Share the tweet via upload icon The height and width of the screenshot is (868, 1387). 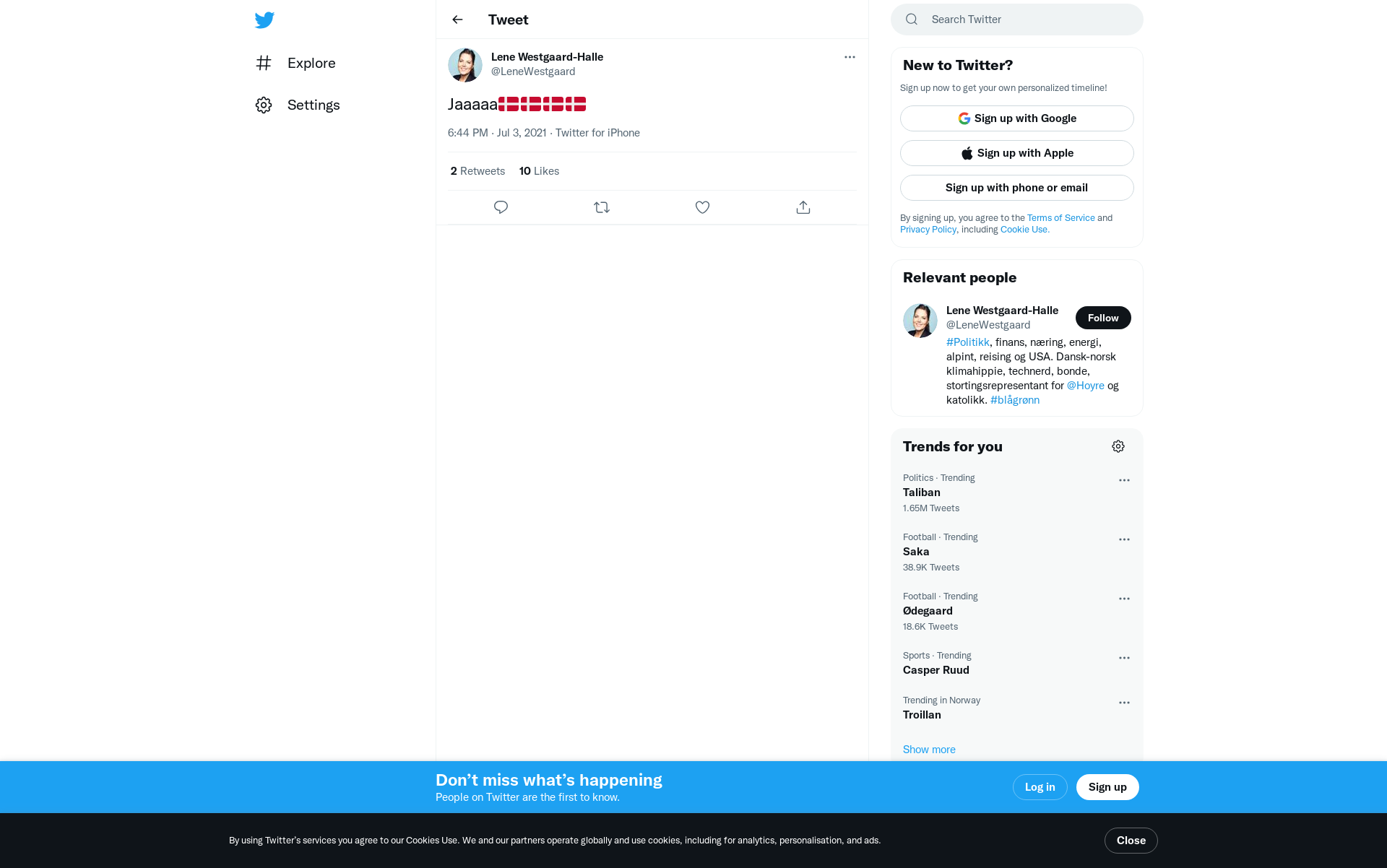(x=803, y=207)
